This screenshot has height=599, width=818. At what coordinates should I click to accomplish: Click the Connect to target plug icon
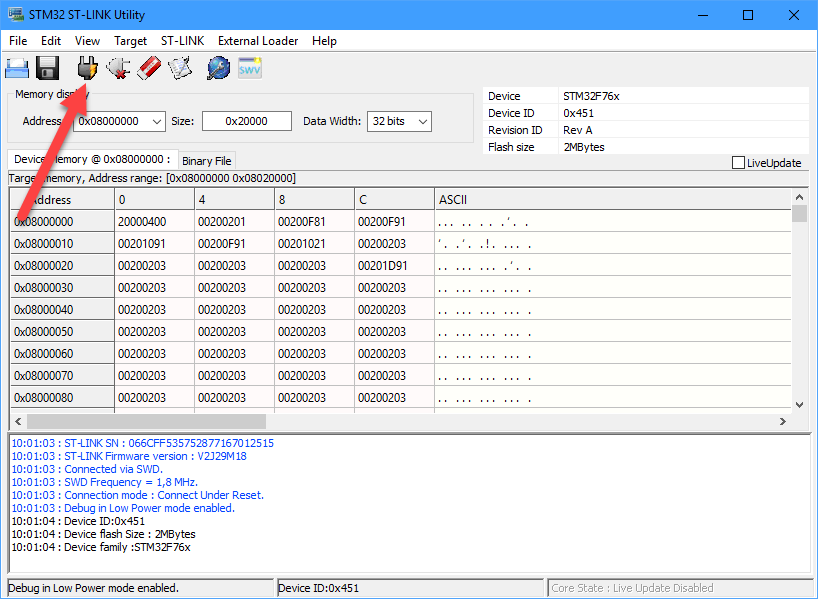pyautogui.click(x=87, y=68)
